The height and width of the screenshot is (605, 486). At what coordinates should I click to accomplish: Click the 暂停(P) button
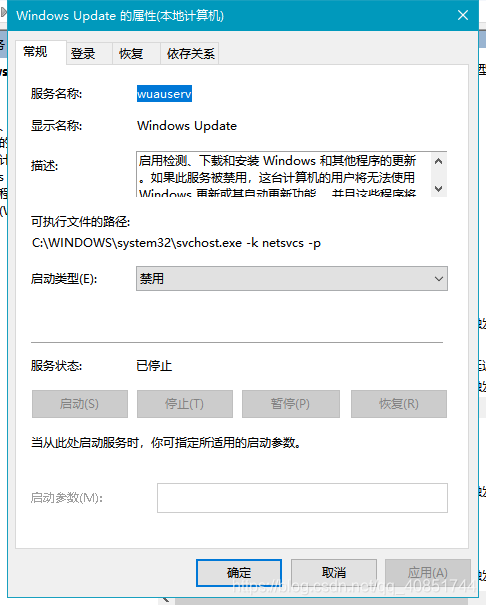pos(291,404)
